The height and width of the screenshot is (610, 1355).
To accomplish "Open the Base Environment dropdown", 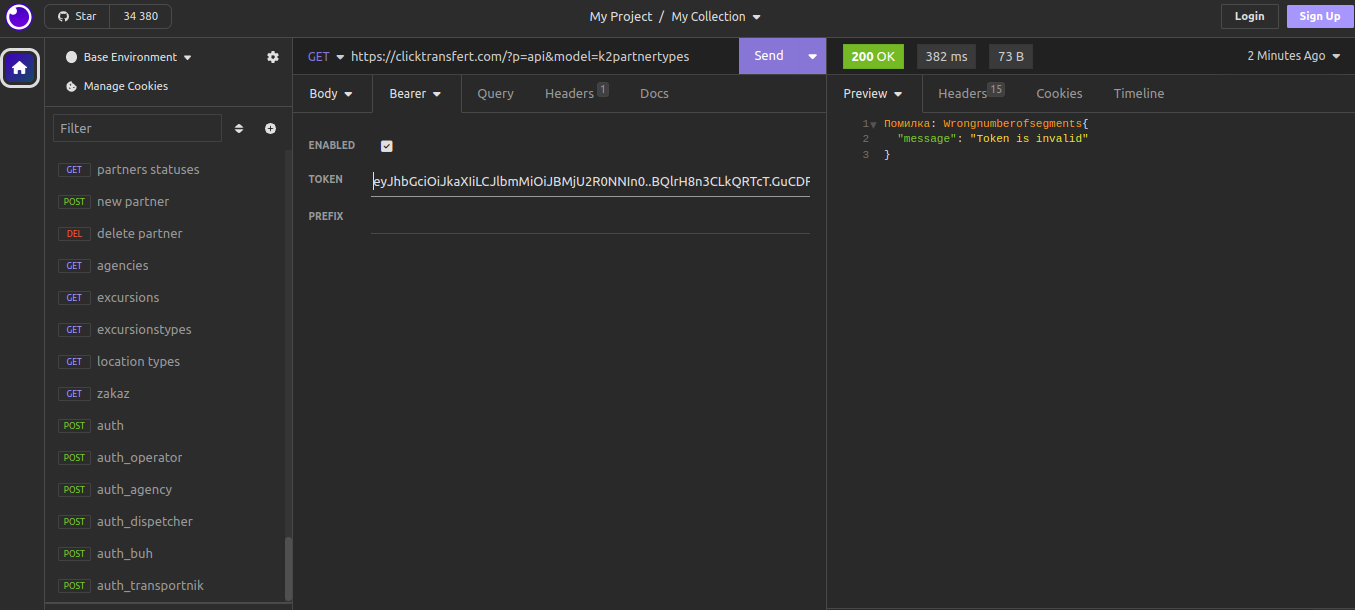I will click(129, 57).
